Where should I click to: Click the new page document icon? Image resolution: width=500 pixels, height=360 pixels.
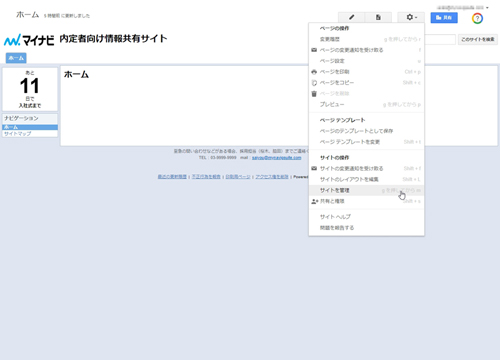[378, 17]
